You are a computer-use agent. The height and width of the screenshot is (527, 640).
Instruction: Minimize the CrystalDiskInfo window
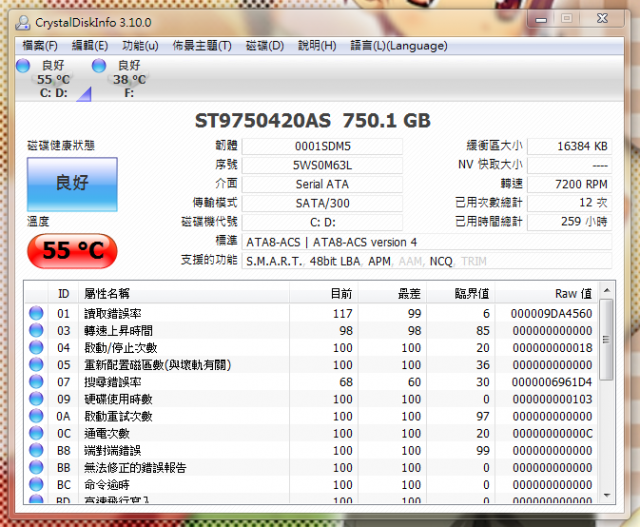pos(541,19)
